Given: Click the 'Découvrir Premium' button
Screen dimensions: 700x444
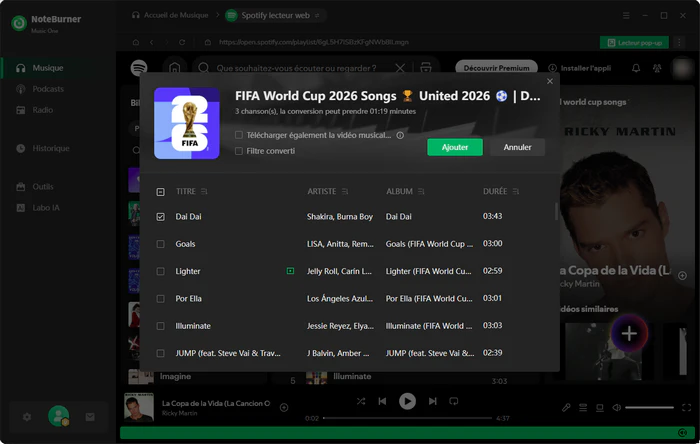Looking at the screenshot, I should point(496,68).
